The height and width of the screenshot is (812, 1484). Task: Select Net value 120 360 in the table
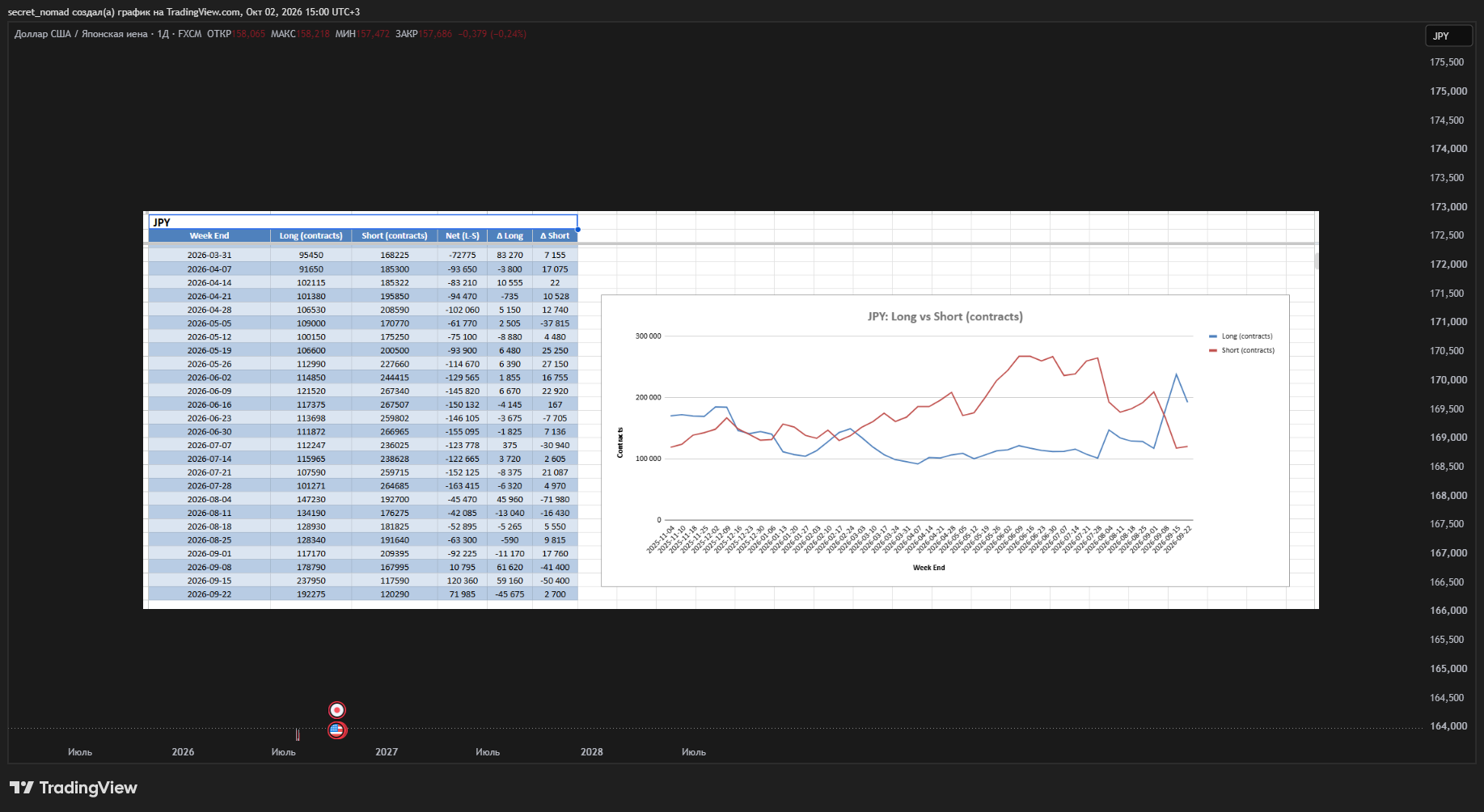coord(463,581)
